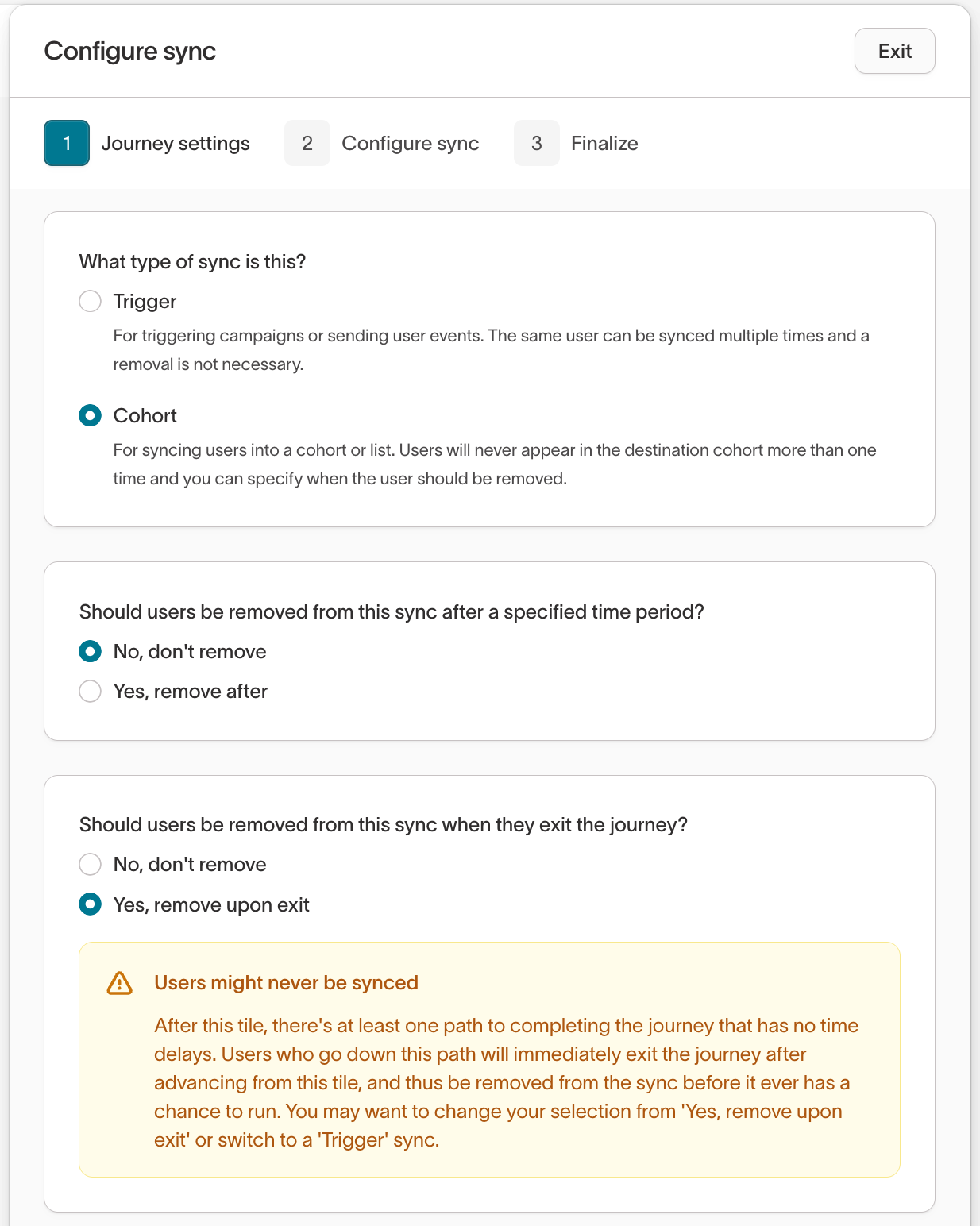
Task: Click the "Configure sync" page title
Action: [x=130, y=51]
